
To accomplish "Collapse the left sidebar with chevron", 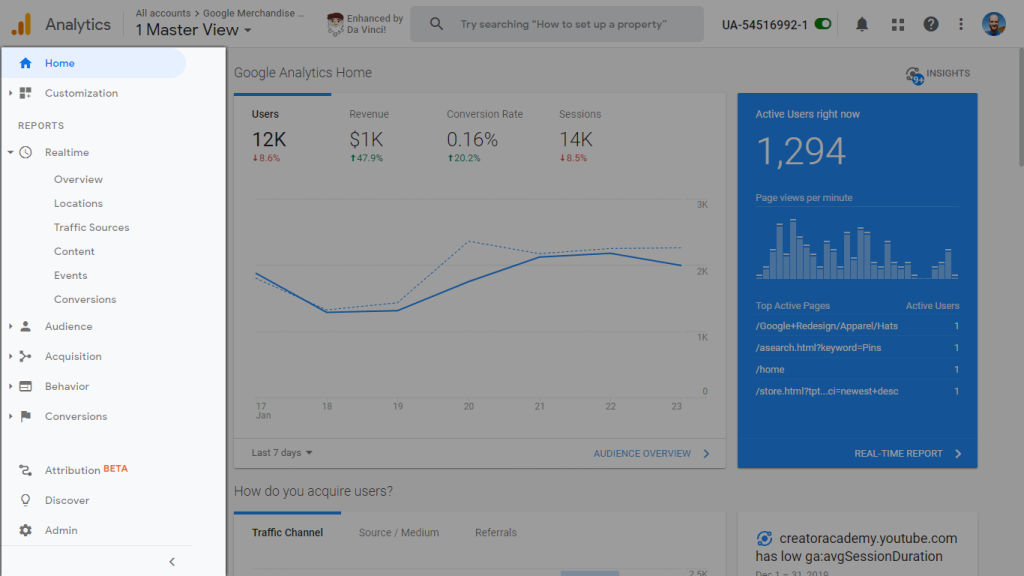I will [x=172, y=562].
